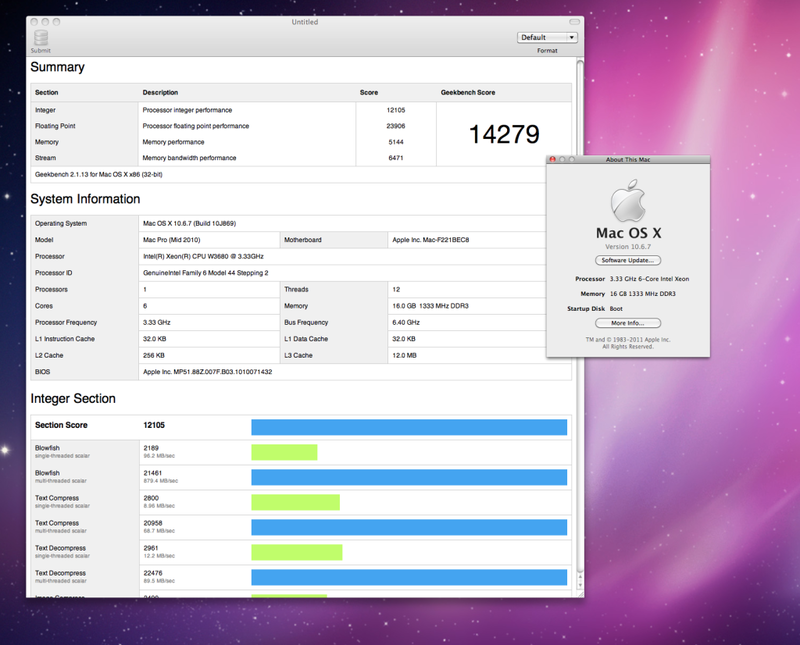Click Text Decompress multi-threaded score 22476
This screenshot has width=800, height=645.
pyautogui.click(x=153, y=573)
